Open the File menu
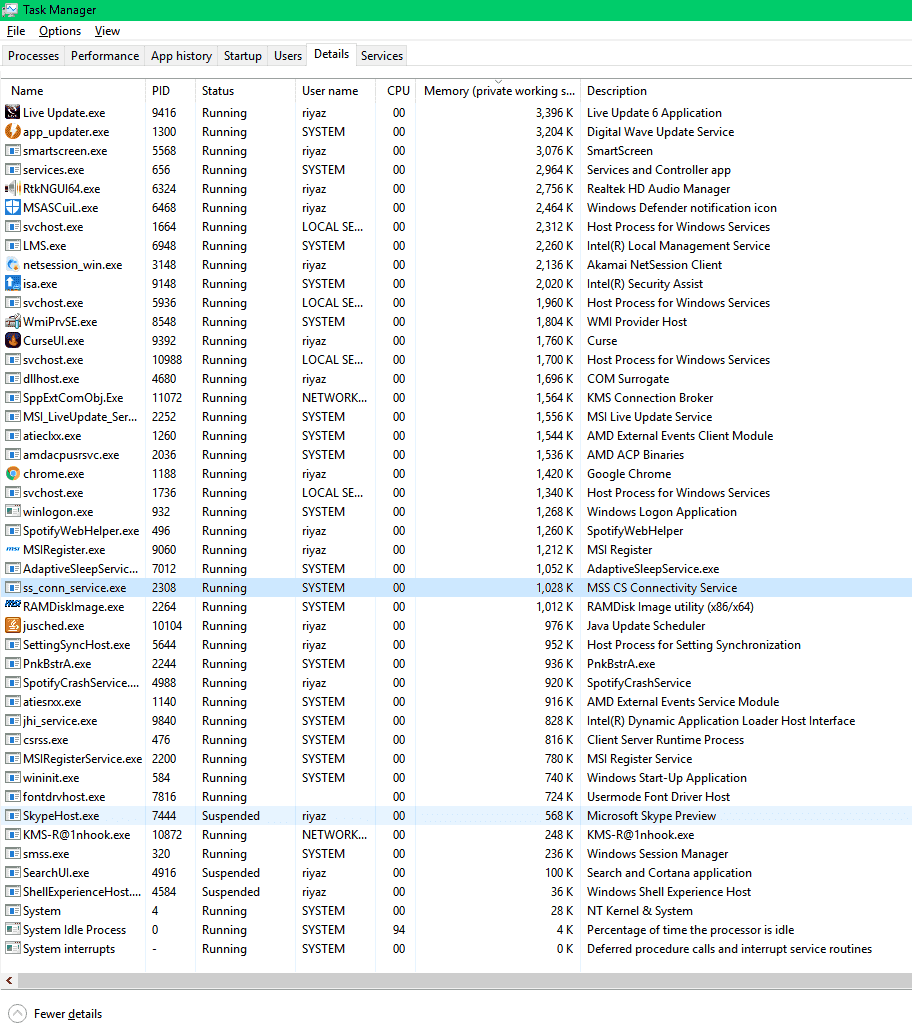 click(x=16, y=31)
